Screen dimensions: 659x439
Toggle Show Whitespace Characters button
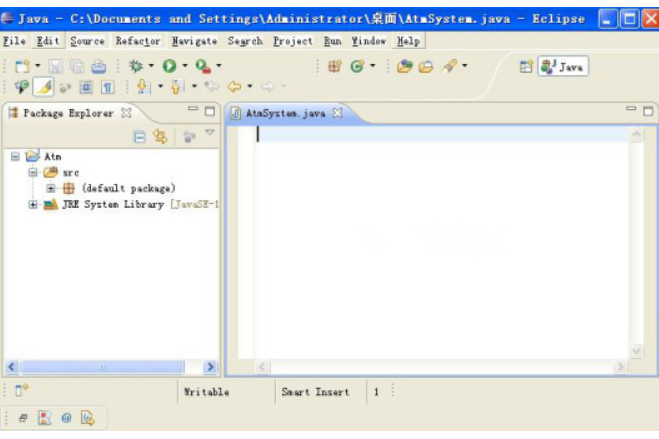108,87
